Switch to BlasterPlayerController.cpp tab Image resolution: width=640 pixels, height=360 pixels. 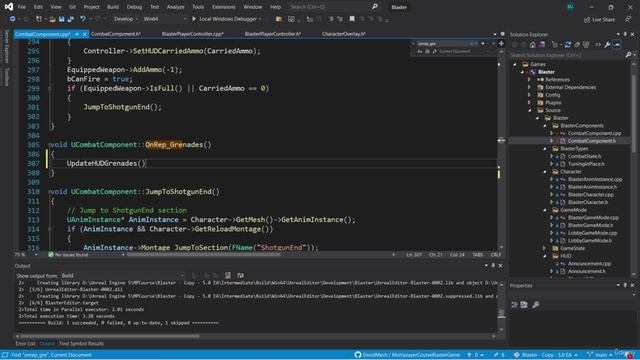pos(193,34)
